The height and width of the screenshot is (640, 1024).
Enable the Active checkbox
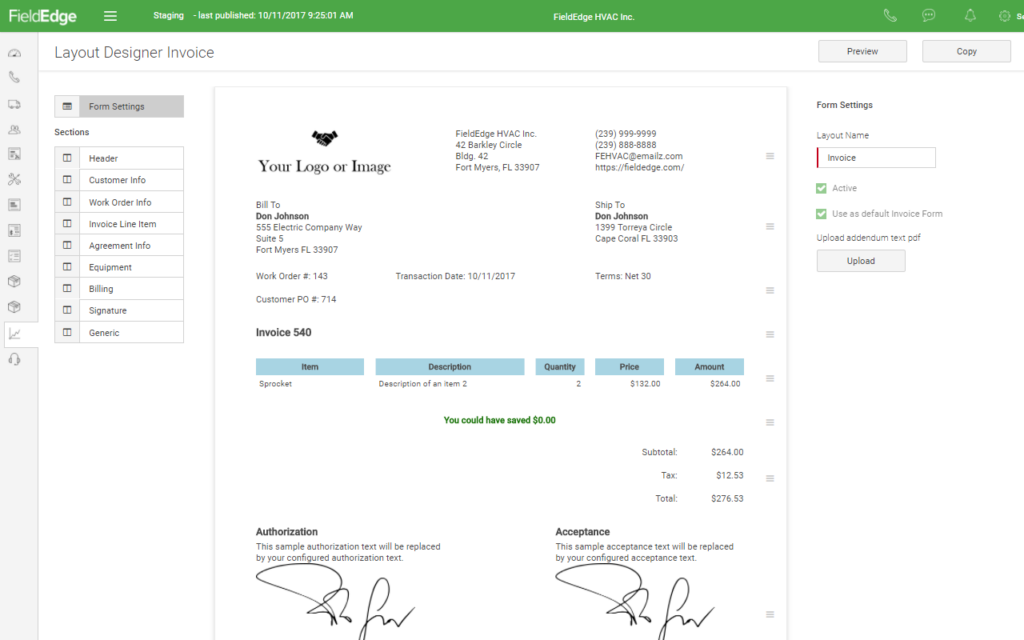click(822, 187)
